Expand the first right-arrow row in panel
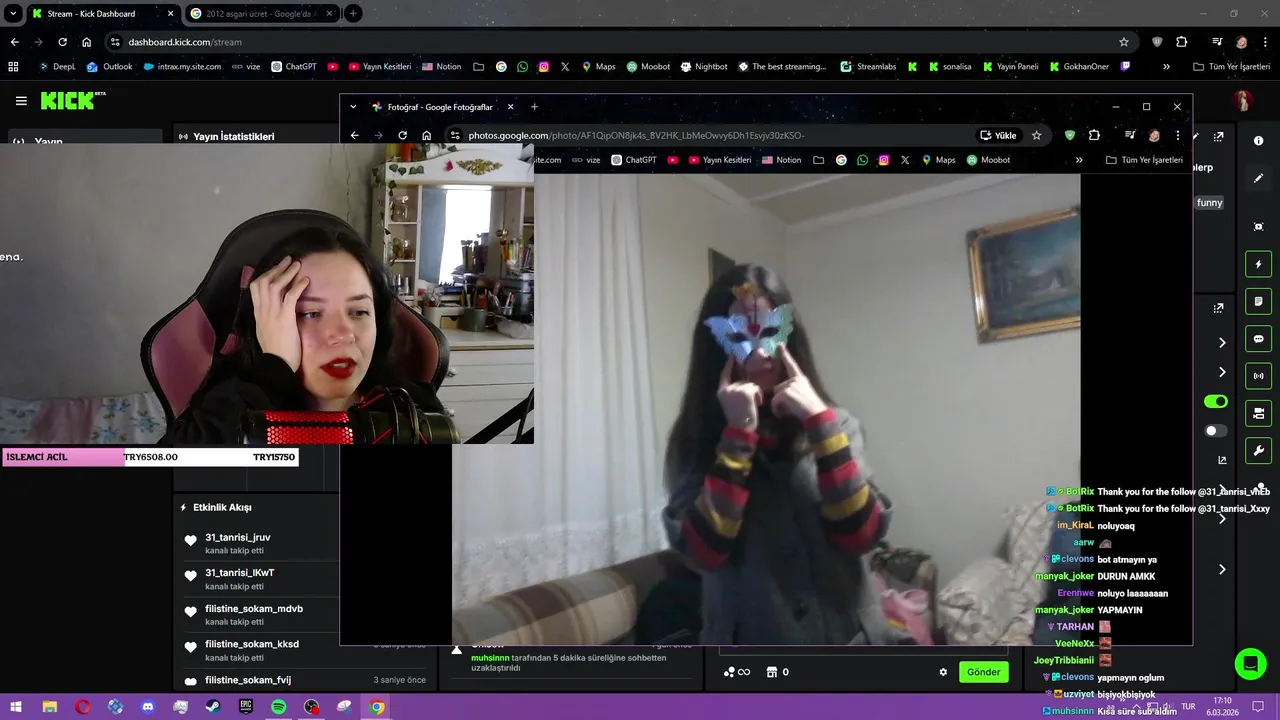This screenshot has width=1280, height=720. click(x=1222, y=343)
